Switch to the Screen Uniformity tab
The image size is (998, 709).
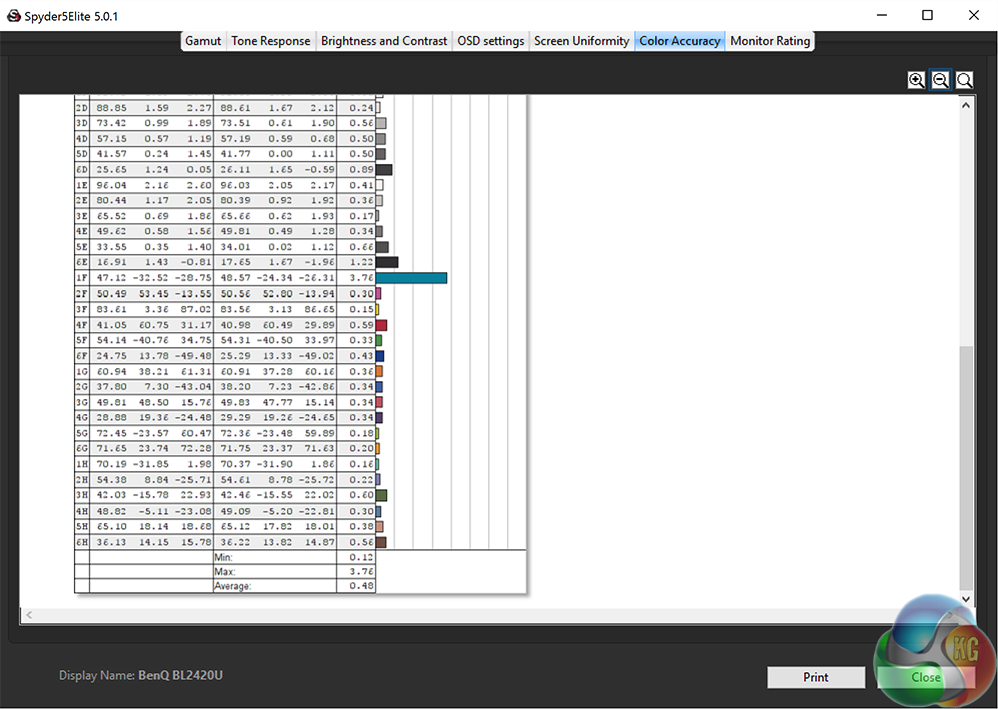click(x=581, y=41)
